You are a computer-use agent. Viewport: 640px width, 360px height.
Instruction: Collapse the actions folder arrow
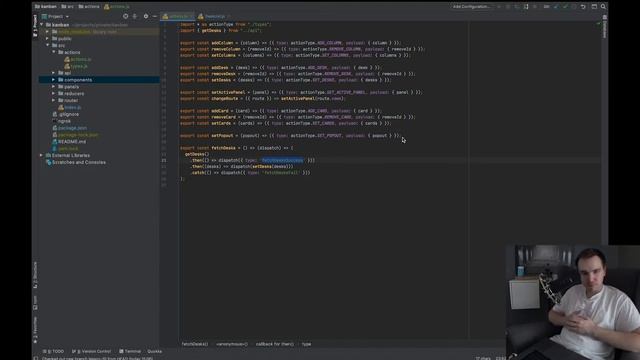click(x=53, y=52)
